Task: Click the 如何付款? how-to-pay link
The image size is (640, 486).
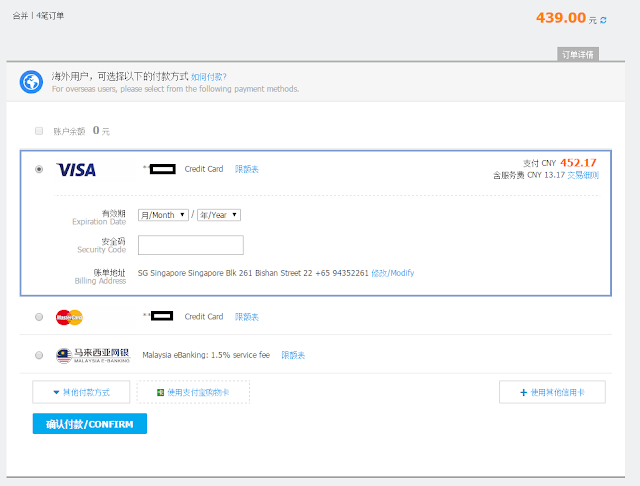Action: [x=209, y=77]
